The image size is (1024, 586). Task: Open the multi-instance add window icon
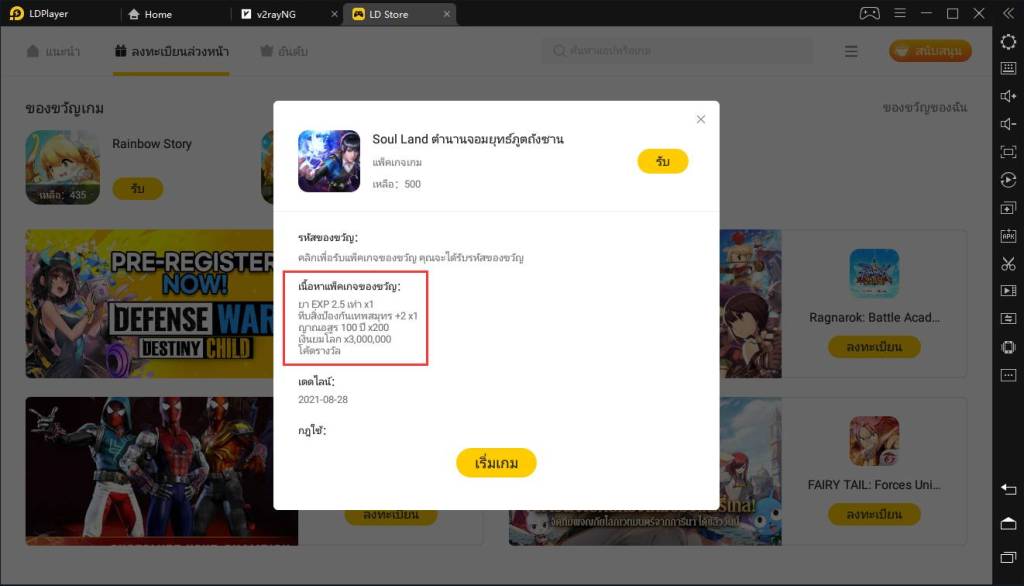click(1008, 208)
